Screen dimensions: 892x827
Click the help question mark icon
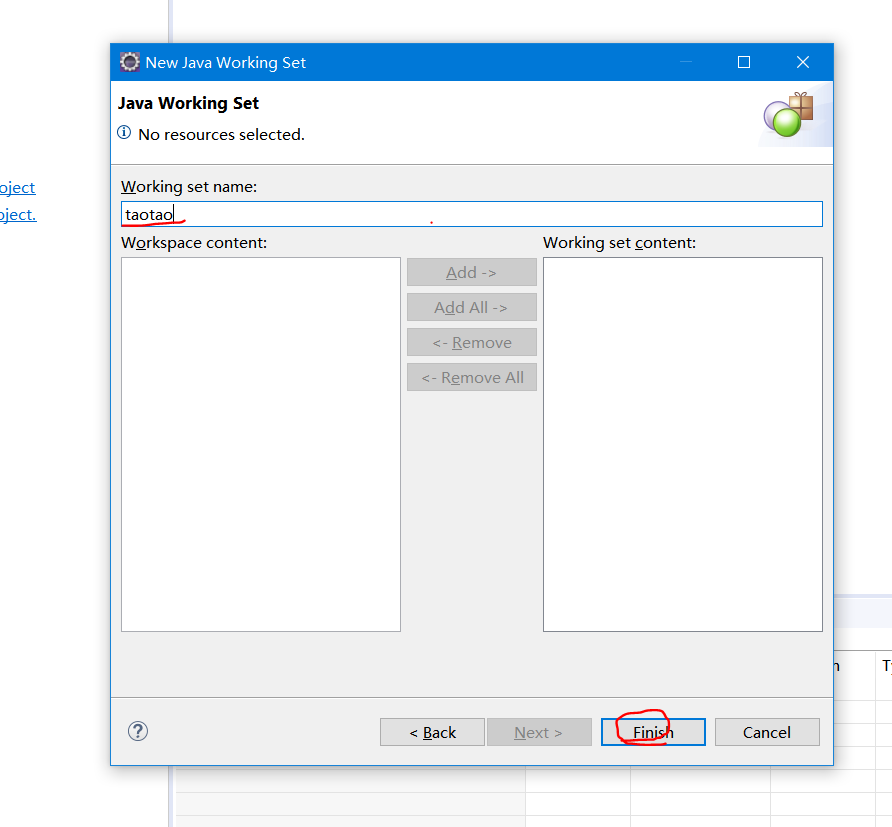pyautogui.click(x=138, y=731)
